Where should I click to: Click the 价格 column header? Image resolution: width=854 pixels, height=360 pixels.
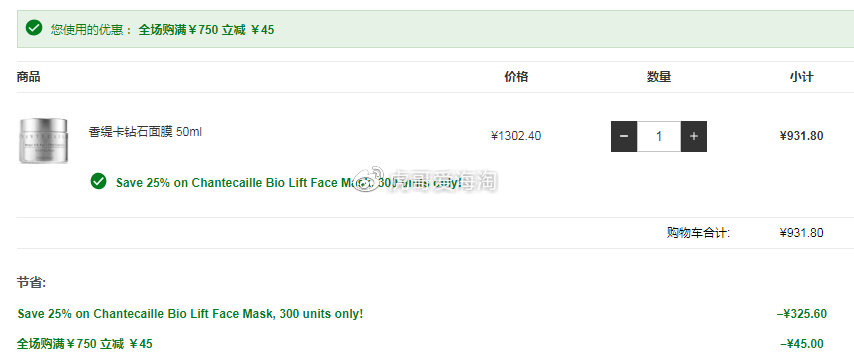click(x=516, y=77)
